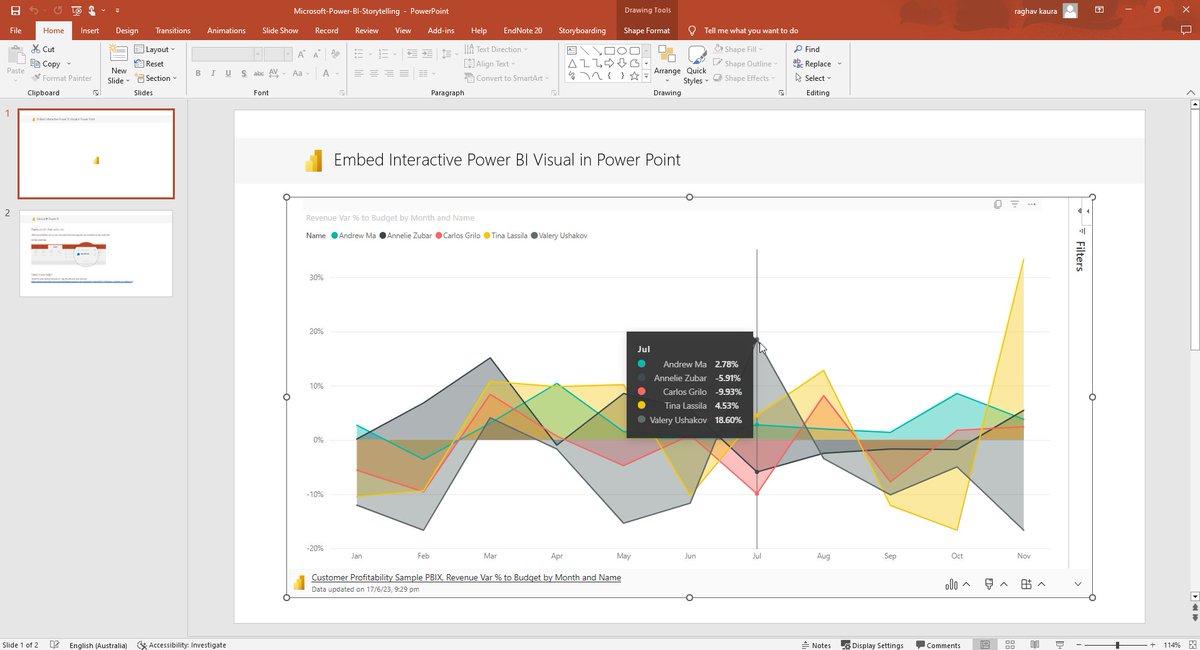Click Display Settings in status bar

[x=870, y=645]
